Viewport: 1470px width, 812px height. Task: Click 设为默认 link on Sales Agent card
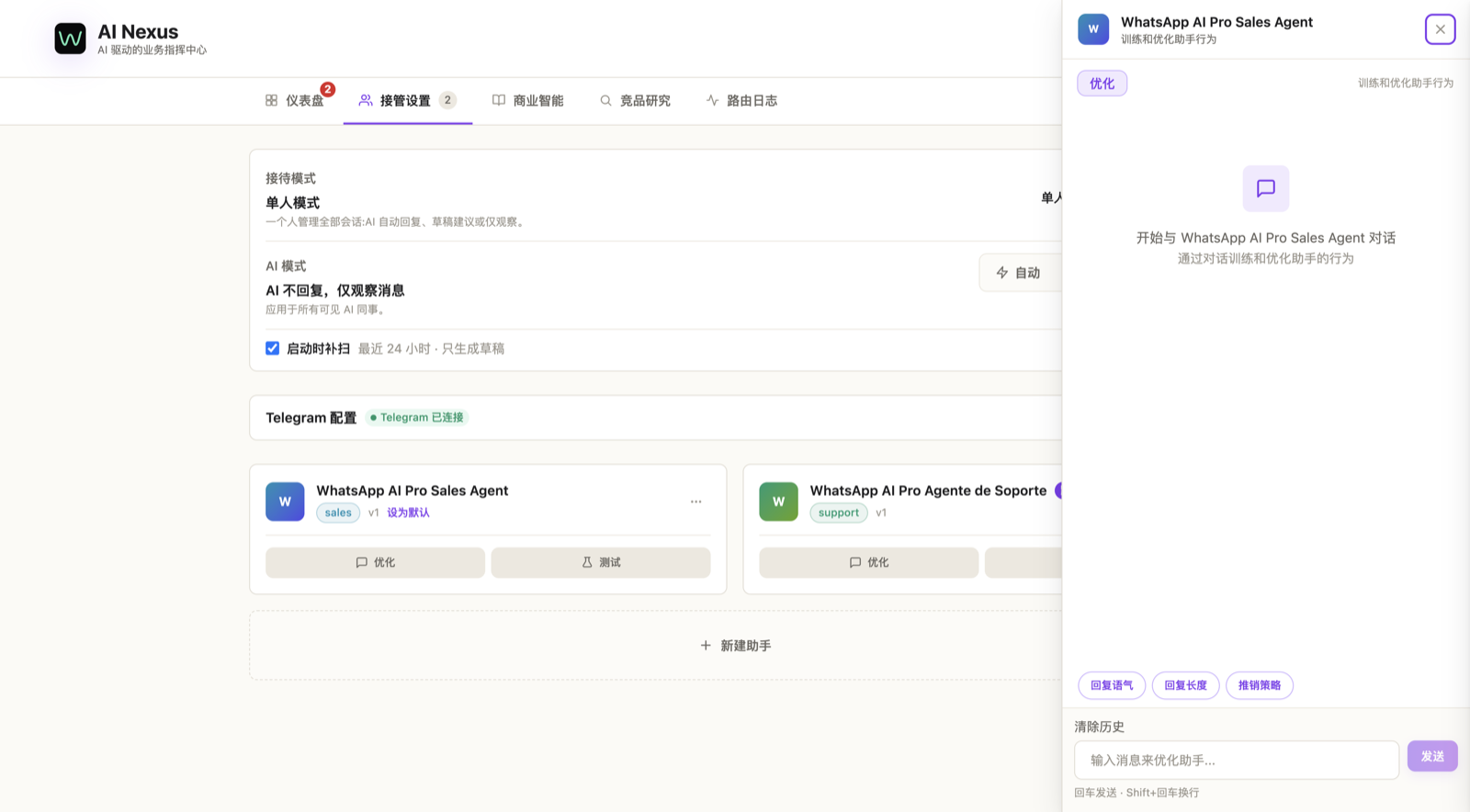point(408,513)
